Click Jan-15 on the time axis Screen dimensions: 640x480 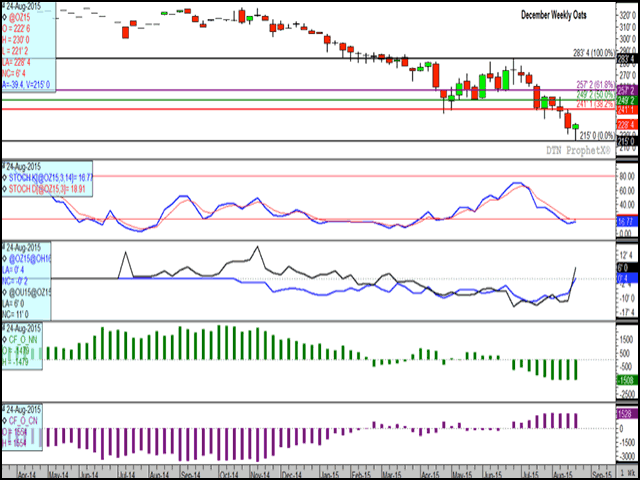click(331, 475)
